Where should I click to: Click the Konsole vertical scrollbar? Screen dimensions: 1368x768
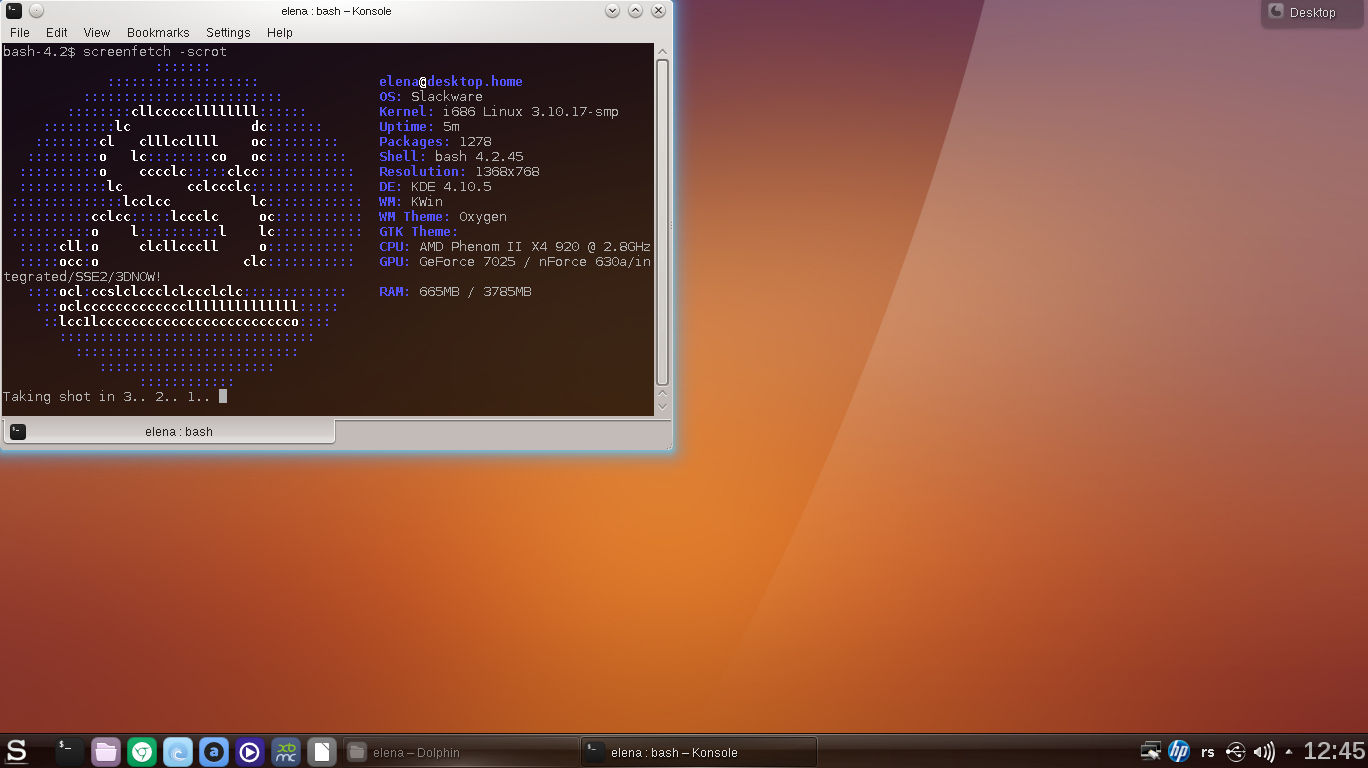coord(662,222)
